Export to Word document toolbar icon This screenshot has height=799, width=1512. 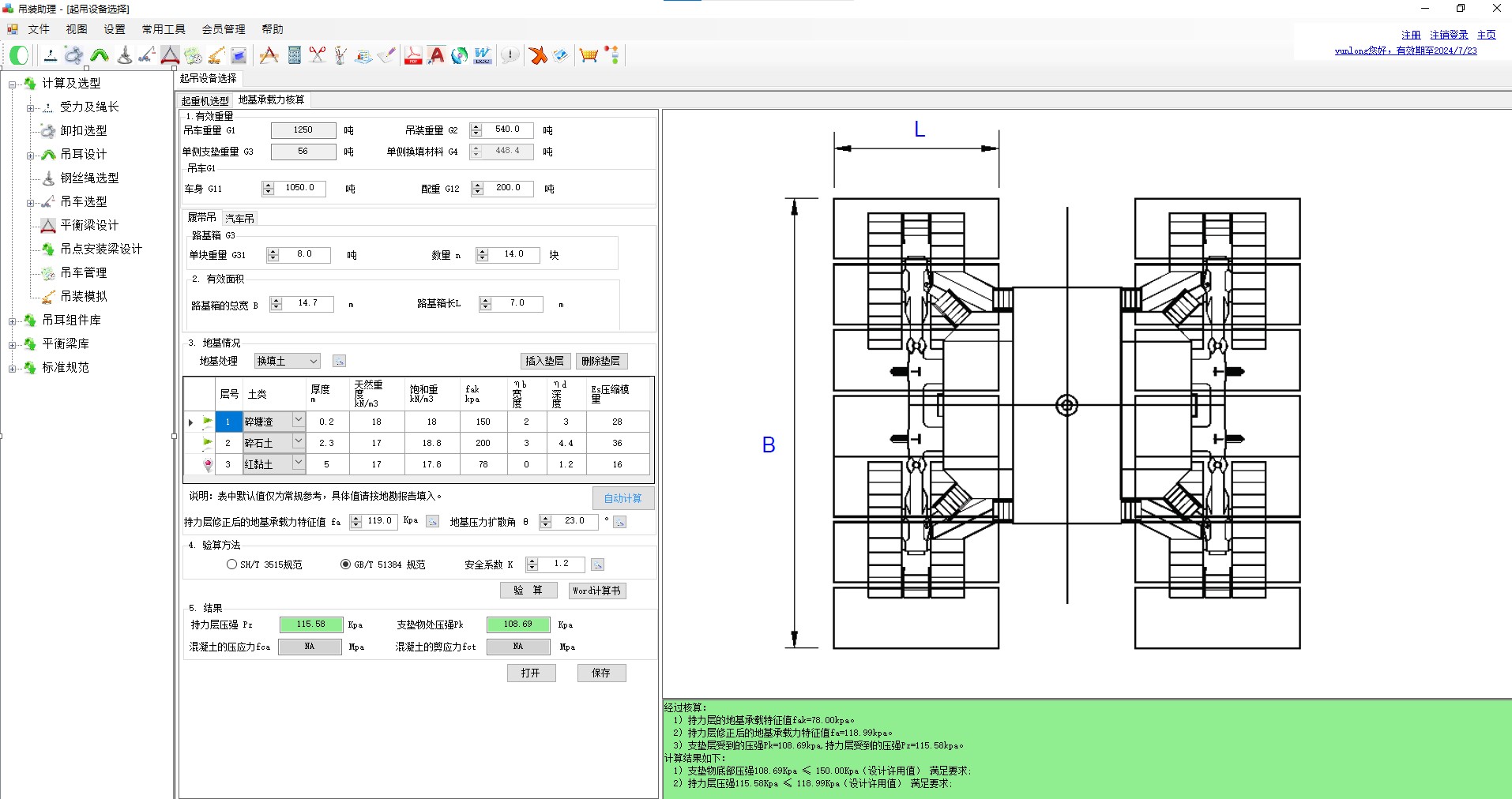[482, 55]
